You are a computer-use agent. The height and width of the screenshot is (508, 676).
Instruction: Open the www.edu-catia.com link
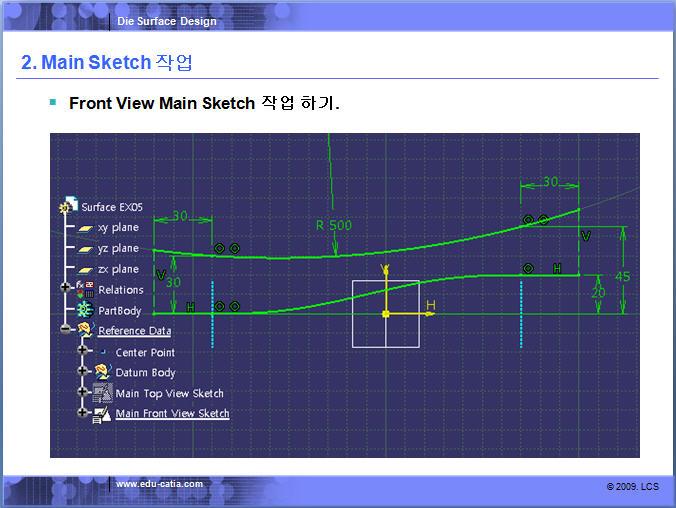point(159,485)
